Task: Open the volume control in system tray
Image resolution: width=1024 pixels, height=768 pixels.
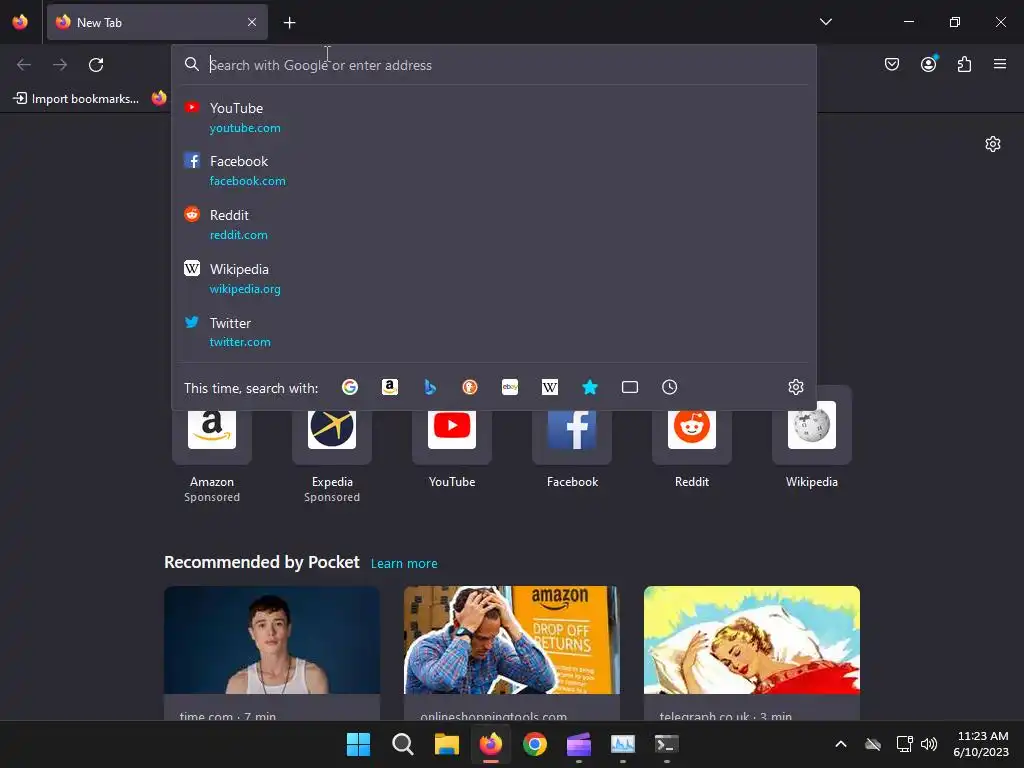Action: tap(929, 744)
